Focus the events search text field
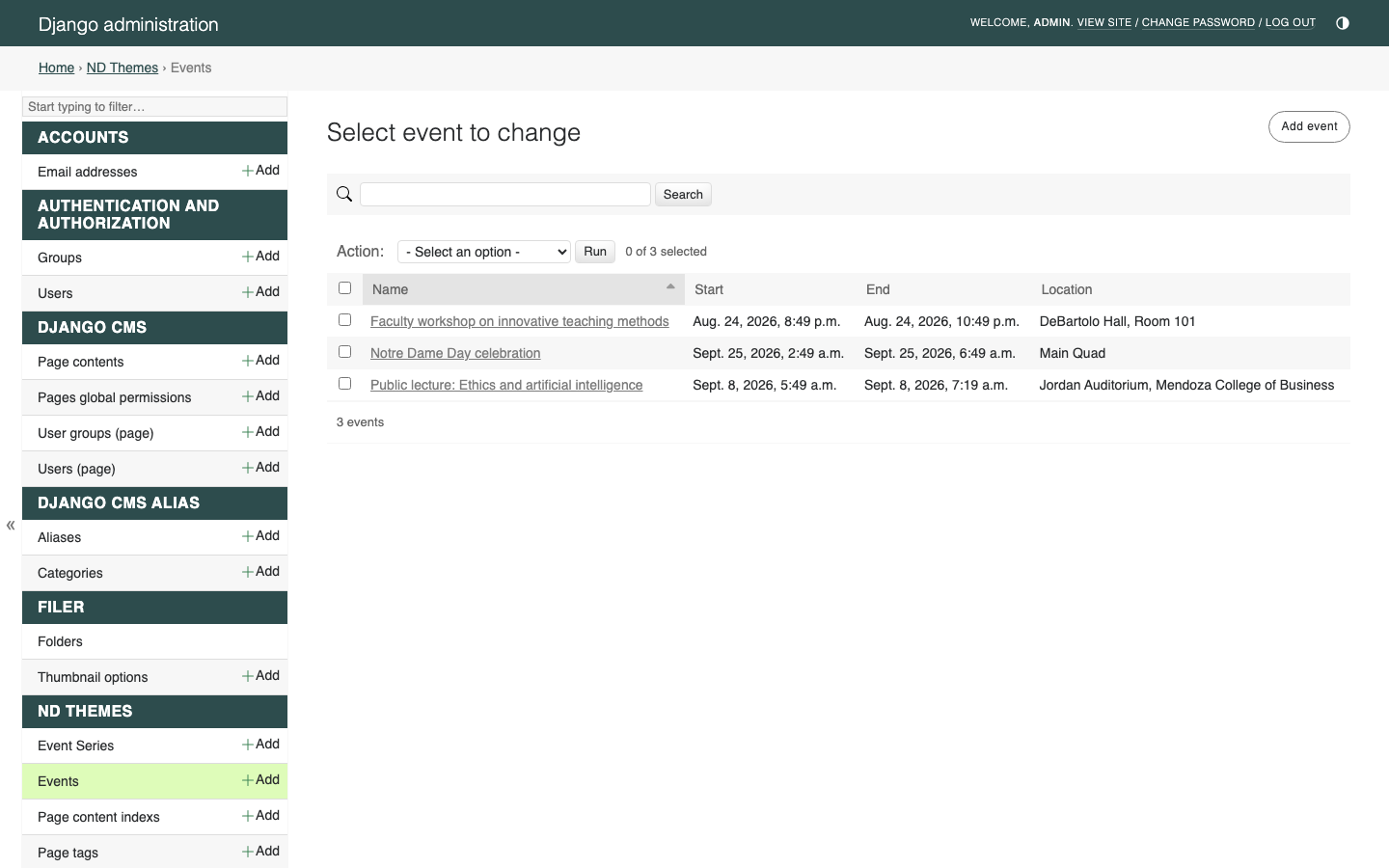 pyautogui.click(x=505, y=194)
